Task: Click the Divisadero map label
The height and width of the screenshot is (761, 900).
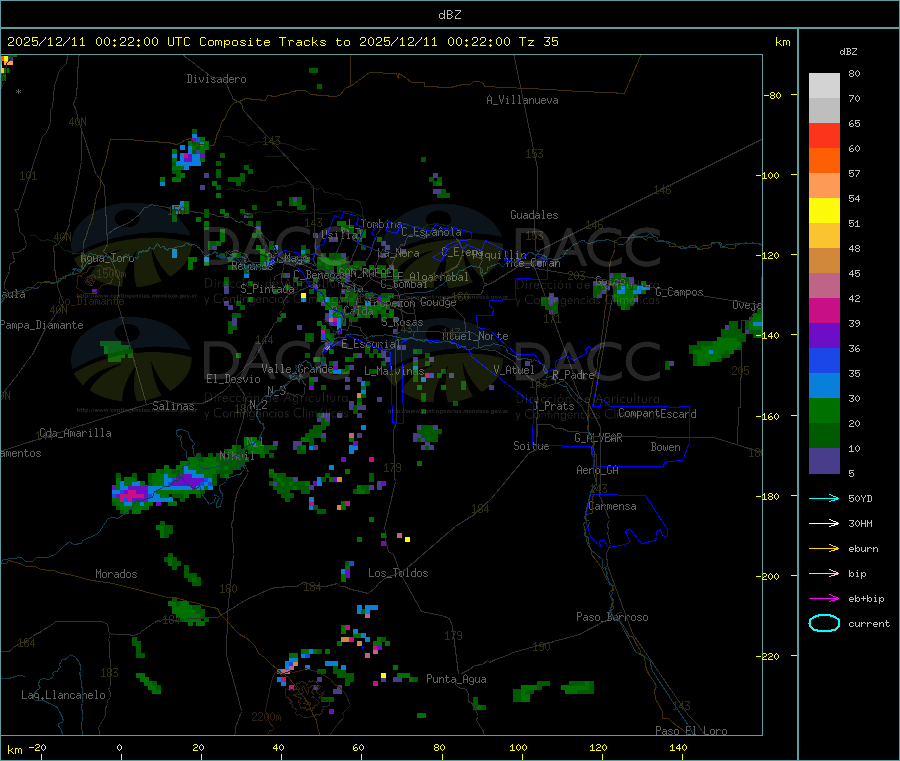Action: click(x=216, y=79)
